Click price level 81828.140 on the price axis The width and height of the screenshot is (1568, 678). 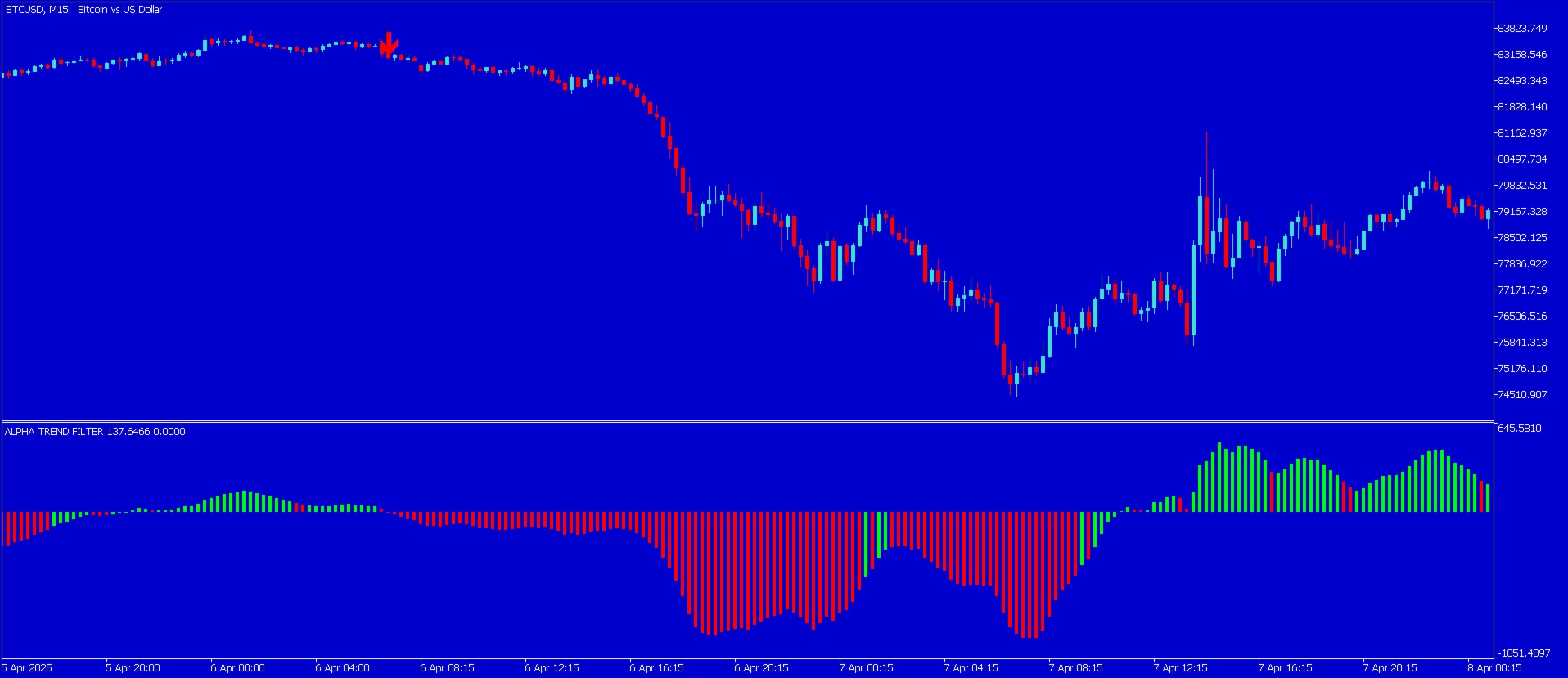(x=1522, y=107)
